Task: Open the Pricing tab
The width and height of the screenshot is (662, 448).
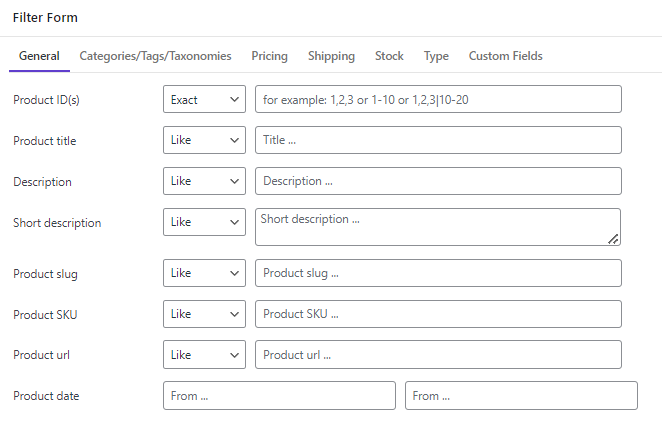Action: point(269,56)
